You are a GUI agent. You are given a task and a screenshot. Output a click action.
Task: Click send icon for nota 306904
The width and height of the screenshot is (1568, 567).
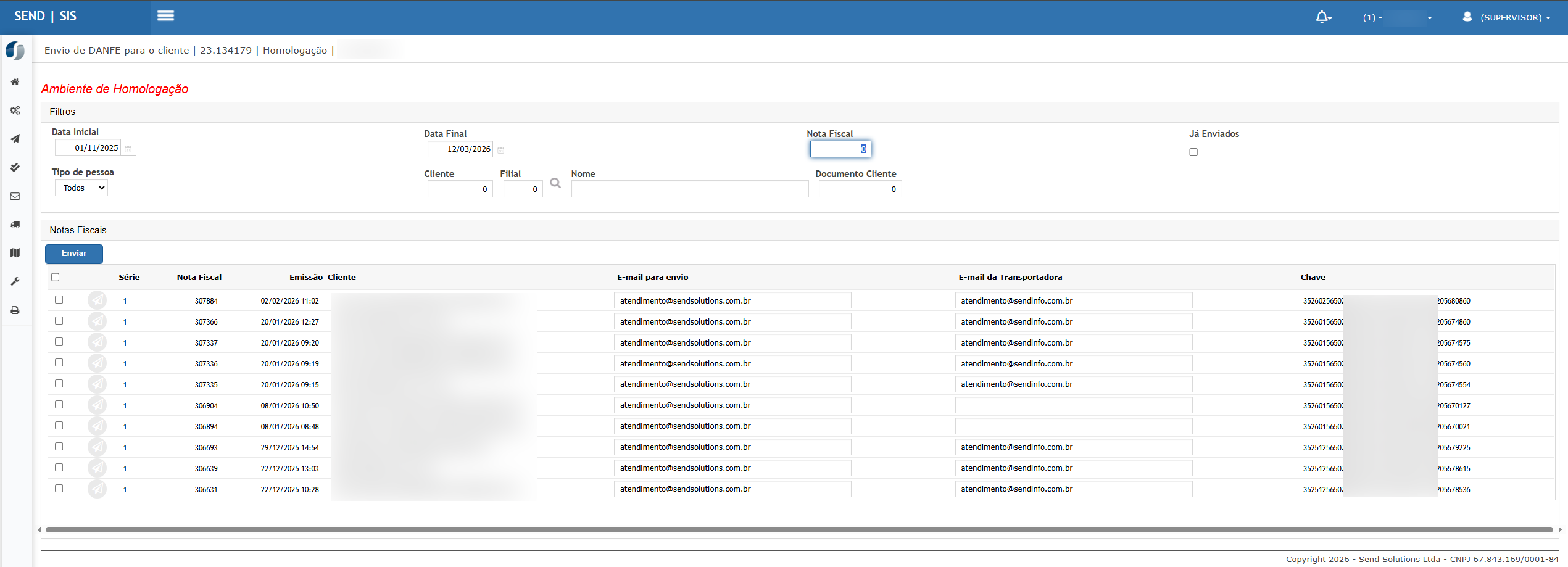pyautogui.click(x=97, y=405)
